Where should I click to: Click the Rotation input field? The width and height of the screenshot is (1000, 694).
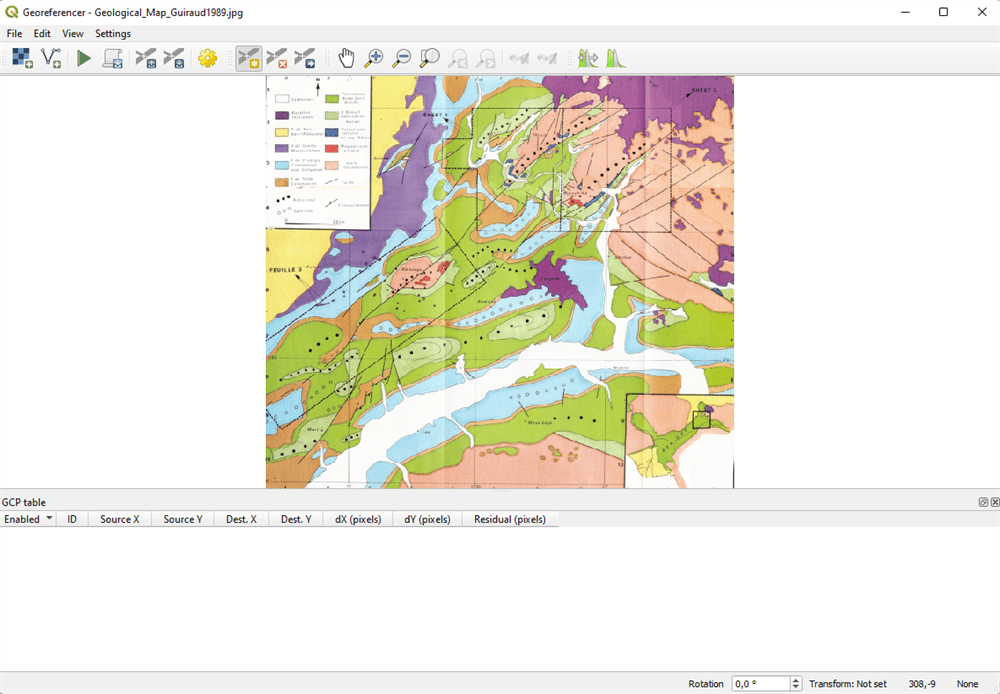click(x=760, y=684)
